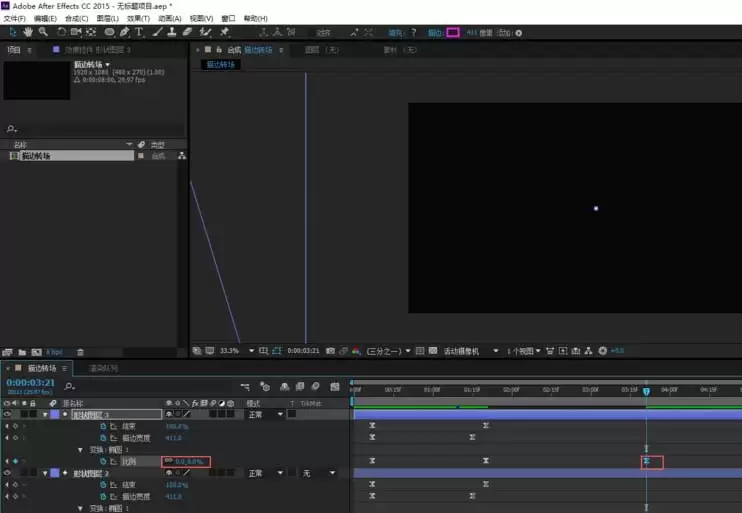Select the Puppet Pin tool

(224, 32)
